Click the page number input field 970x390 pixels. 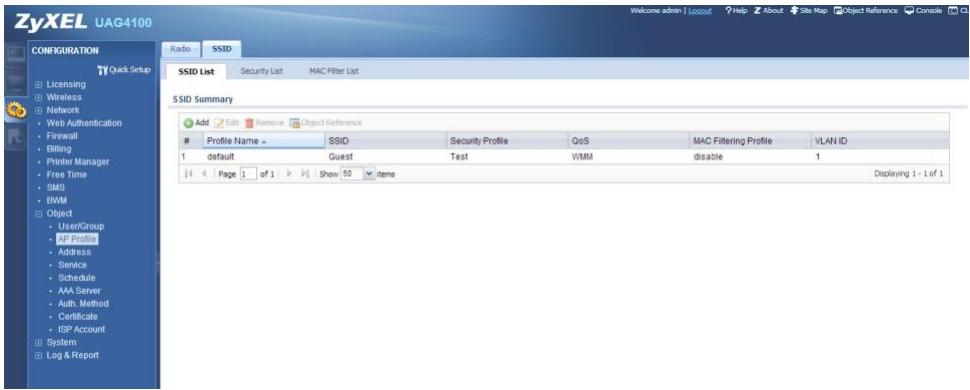click(x=248, y=175)
